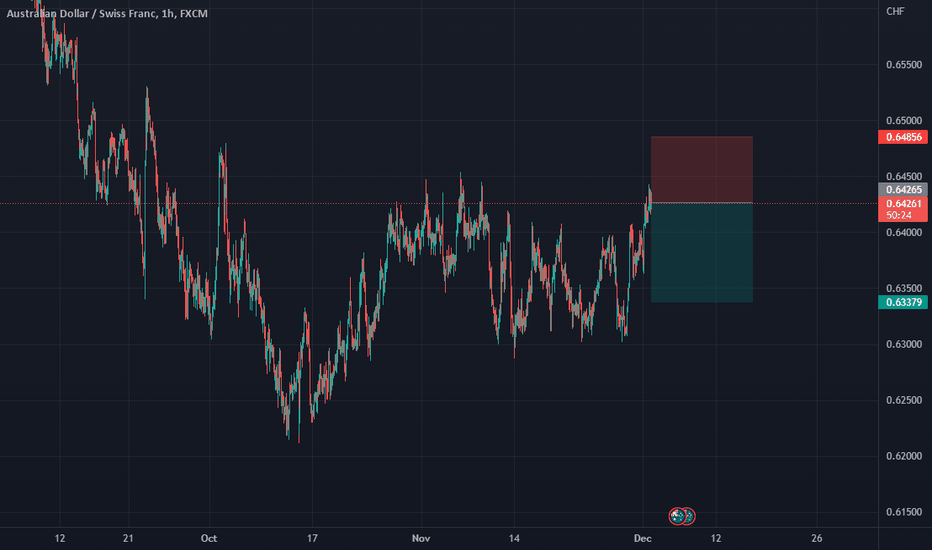Click the 21 date label on time axis

tap(128, 538)
